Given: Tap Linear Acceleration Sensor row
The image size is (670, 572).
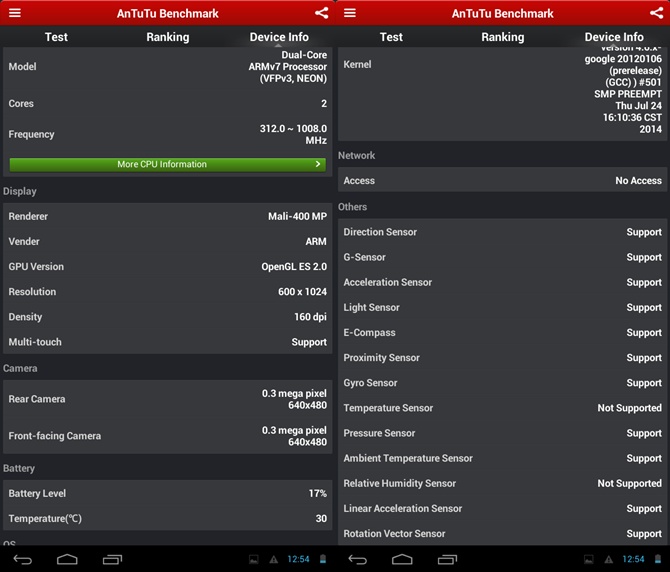Looking at the screenshot, I should coord(502,508).
